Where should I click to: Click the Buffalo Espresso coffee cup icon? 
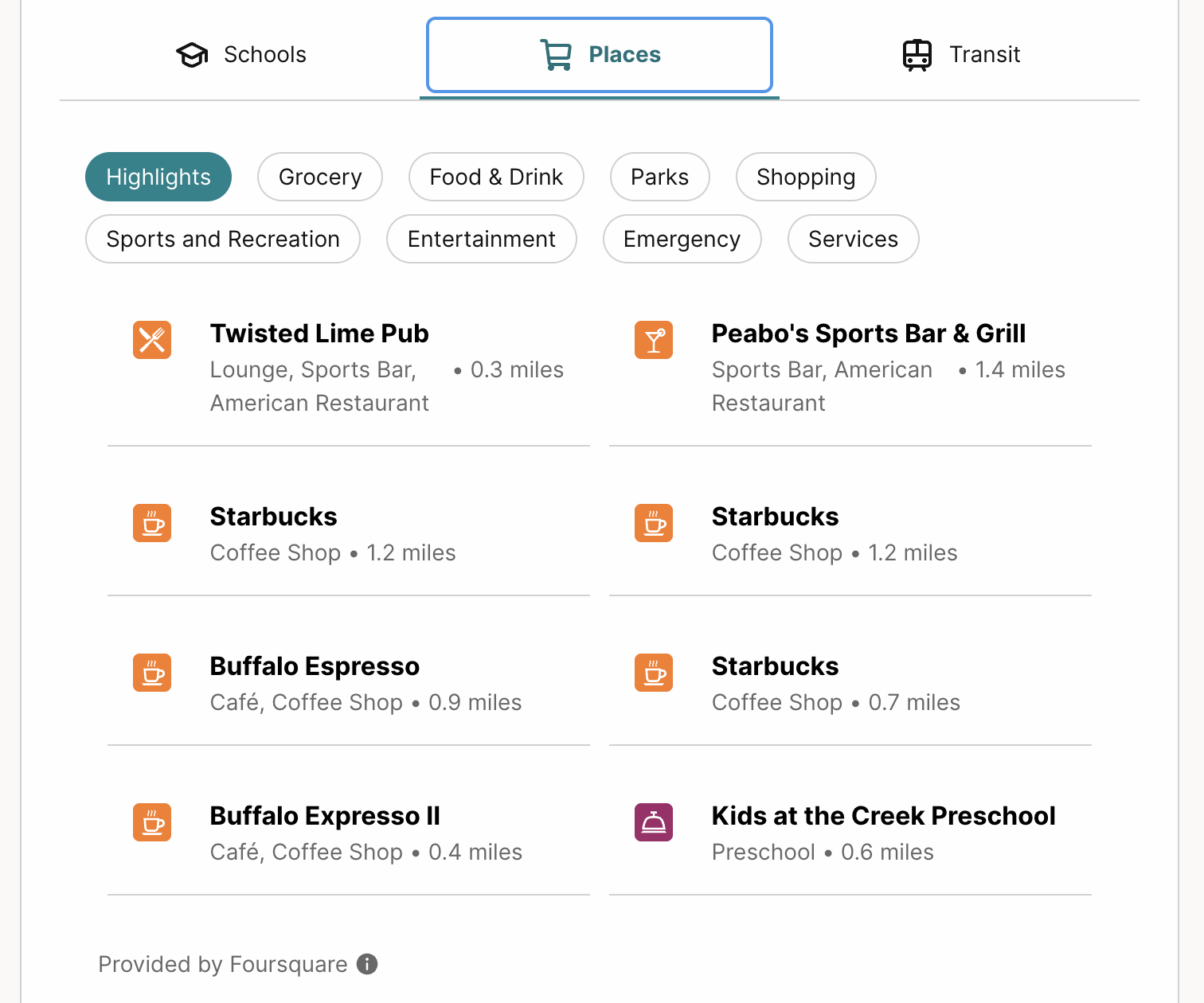click(152, 673)
